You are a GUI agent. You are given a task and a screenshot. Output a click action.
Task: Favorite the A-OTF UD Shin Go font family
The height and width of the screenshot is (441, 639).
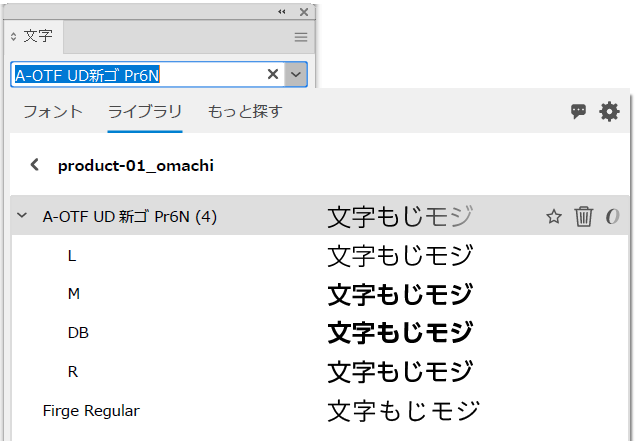tap(554, 217)
